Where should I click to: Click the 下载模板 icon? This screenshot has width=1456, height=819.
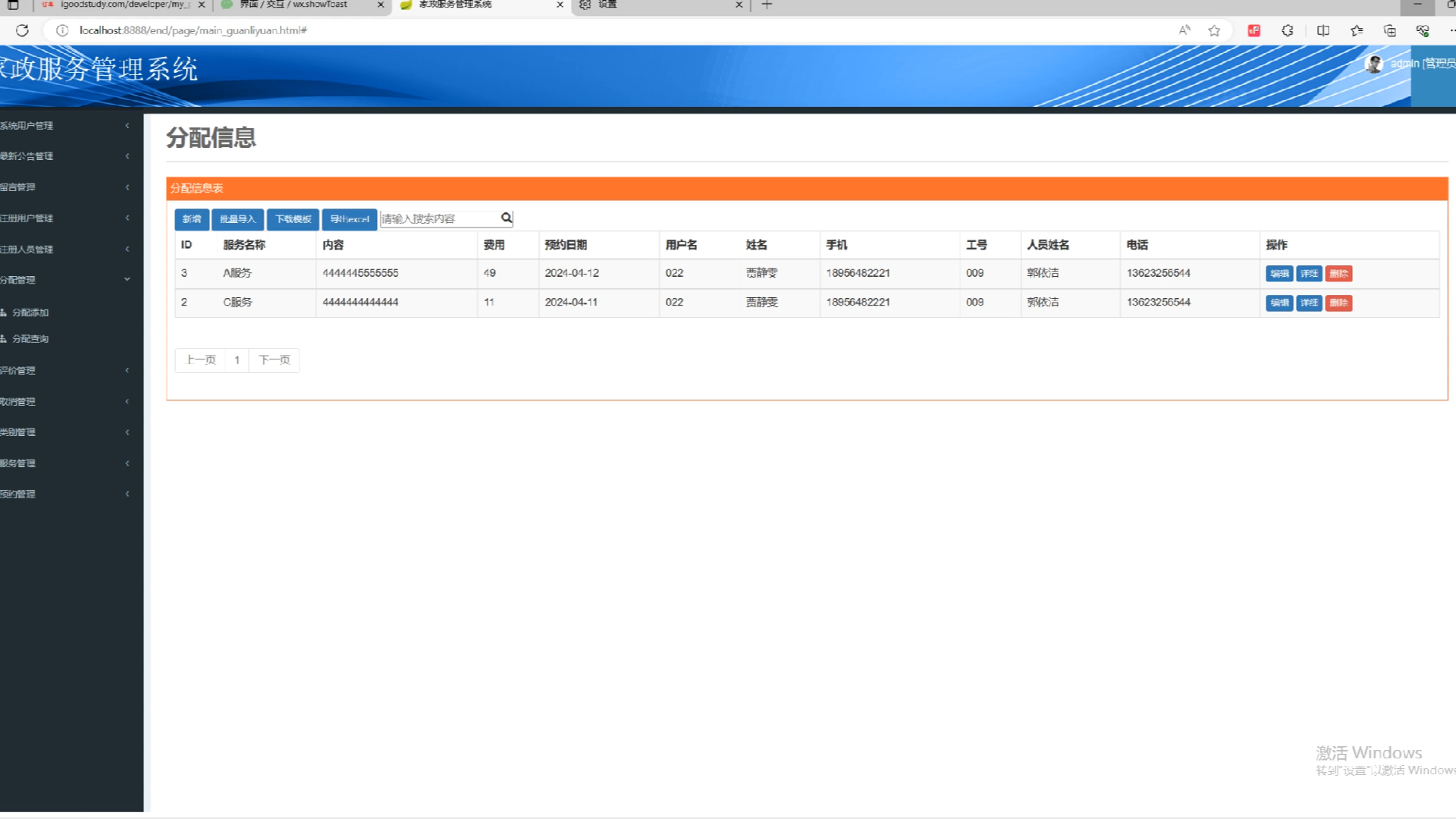click(293, 218)
